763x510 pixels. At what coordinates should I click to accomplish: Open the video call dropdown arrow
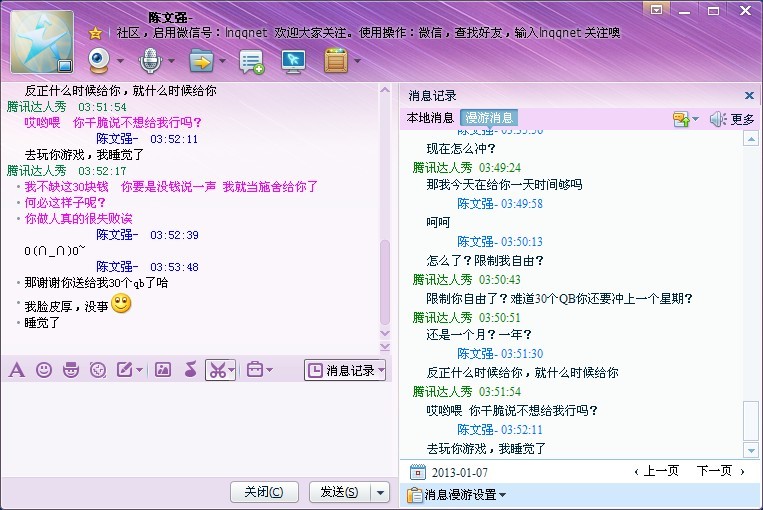click(x=120, y=61)
